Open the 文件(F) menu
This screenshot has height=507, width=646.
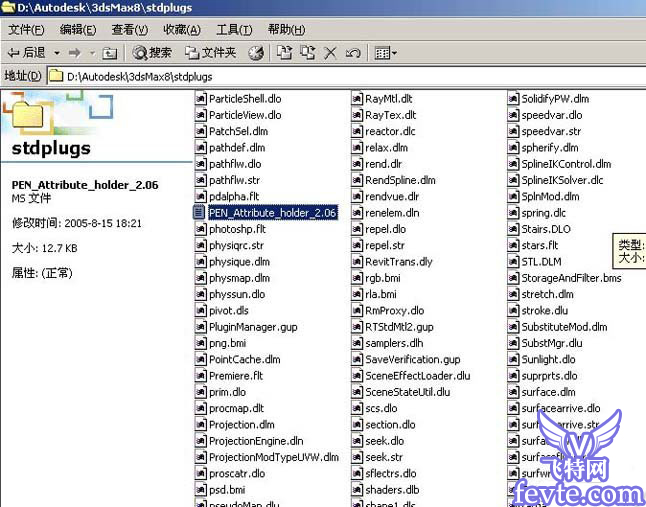click(x=26, y=30)
